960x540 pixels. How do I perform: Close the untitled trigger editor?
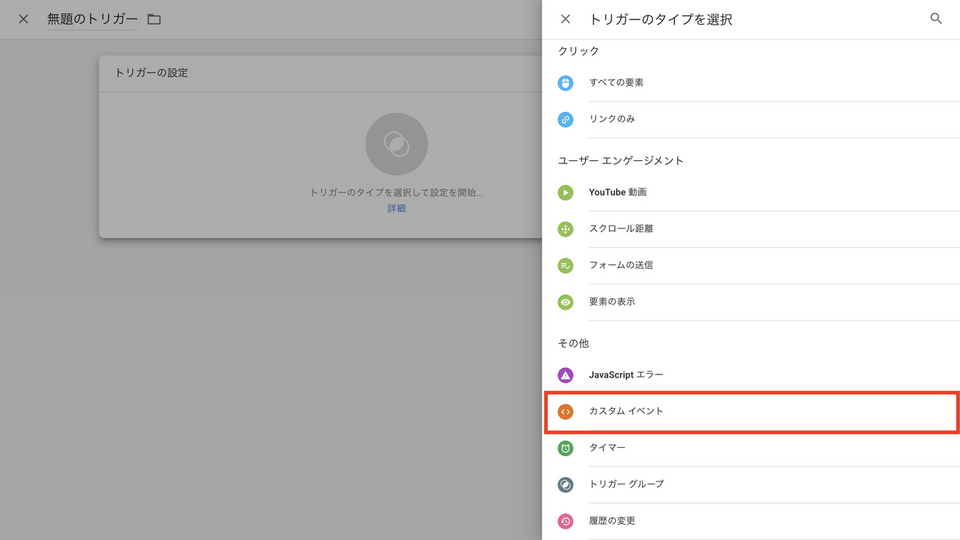click(23, 19)
